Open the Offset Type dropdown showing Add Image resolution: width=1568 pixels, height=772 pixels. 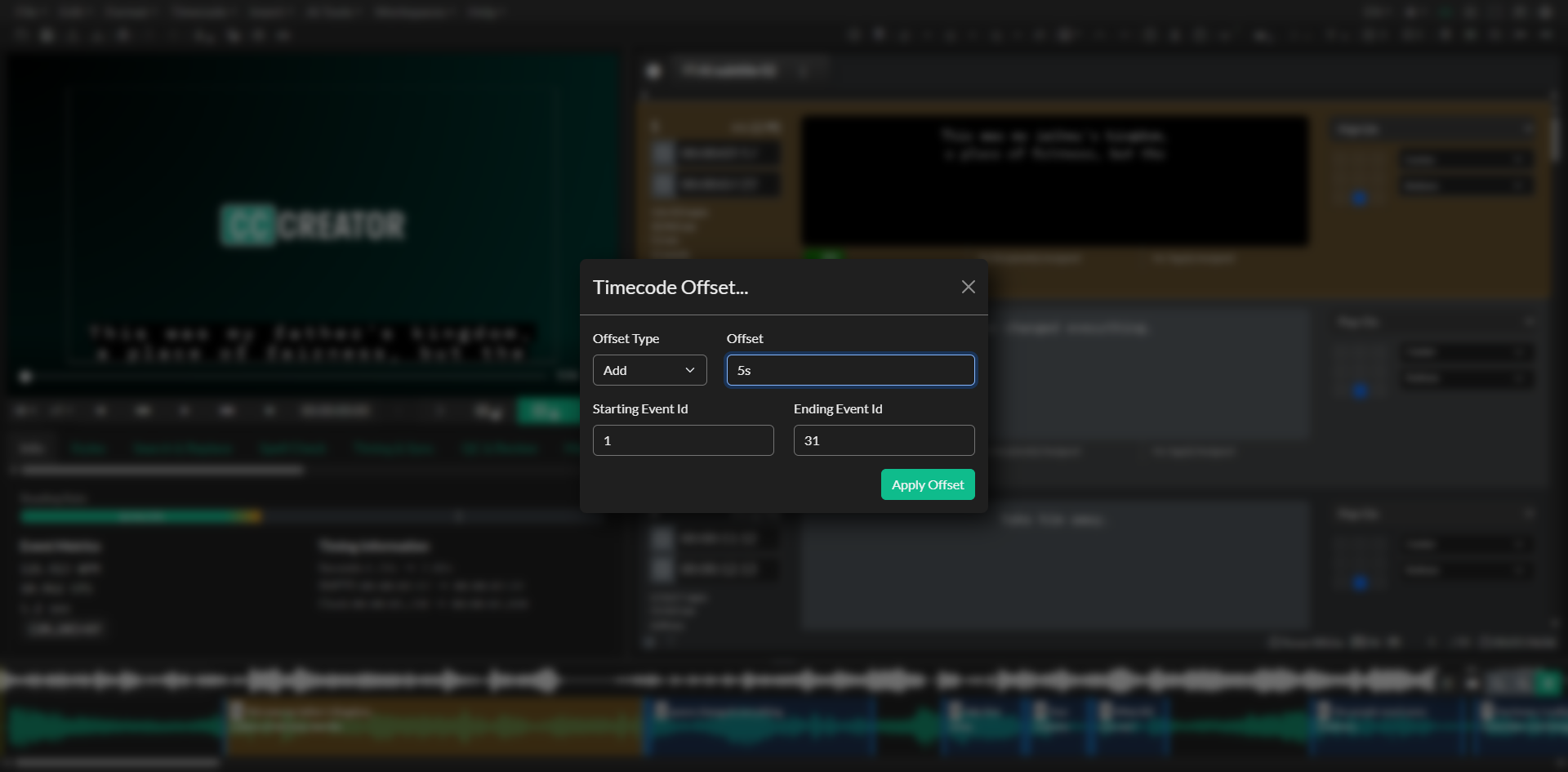649,370
